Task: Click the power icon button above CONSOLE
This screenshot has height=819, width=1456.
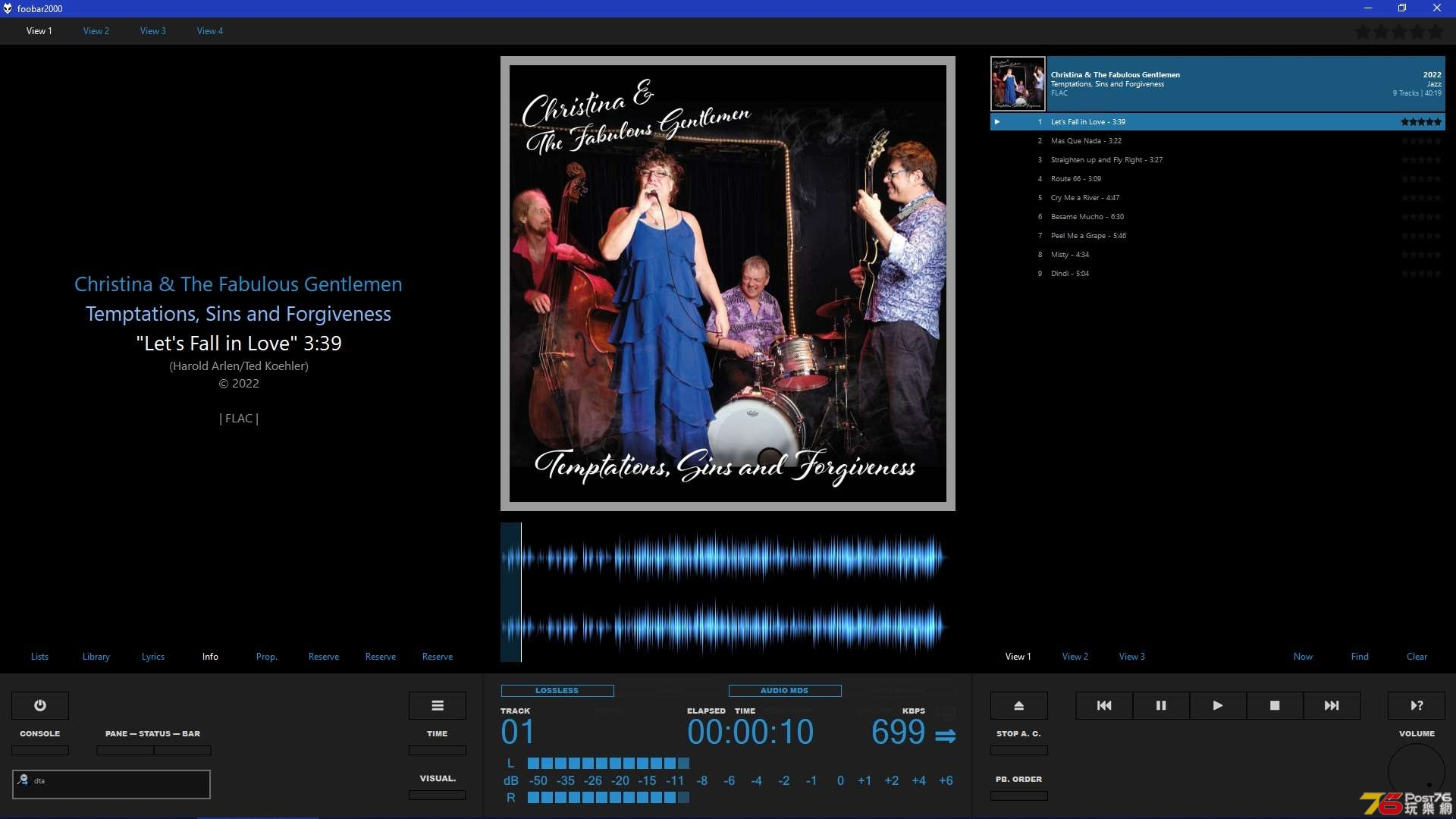Action: pyautogui.click(x=40, y=705)
